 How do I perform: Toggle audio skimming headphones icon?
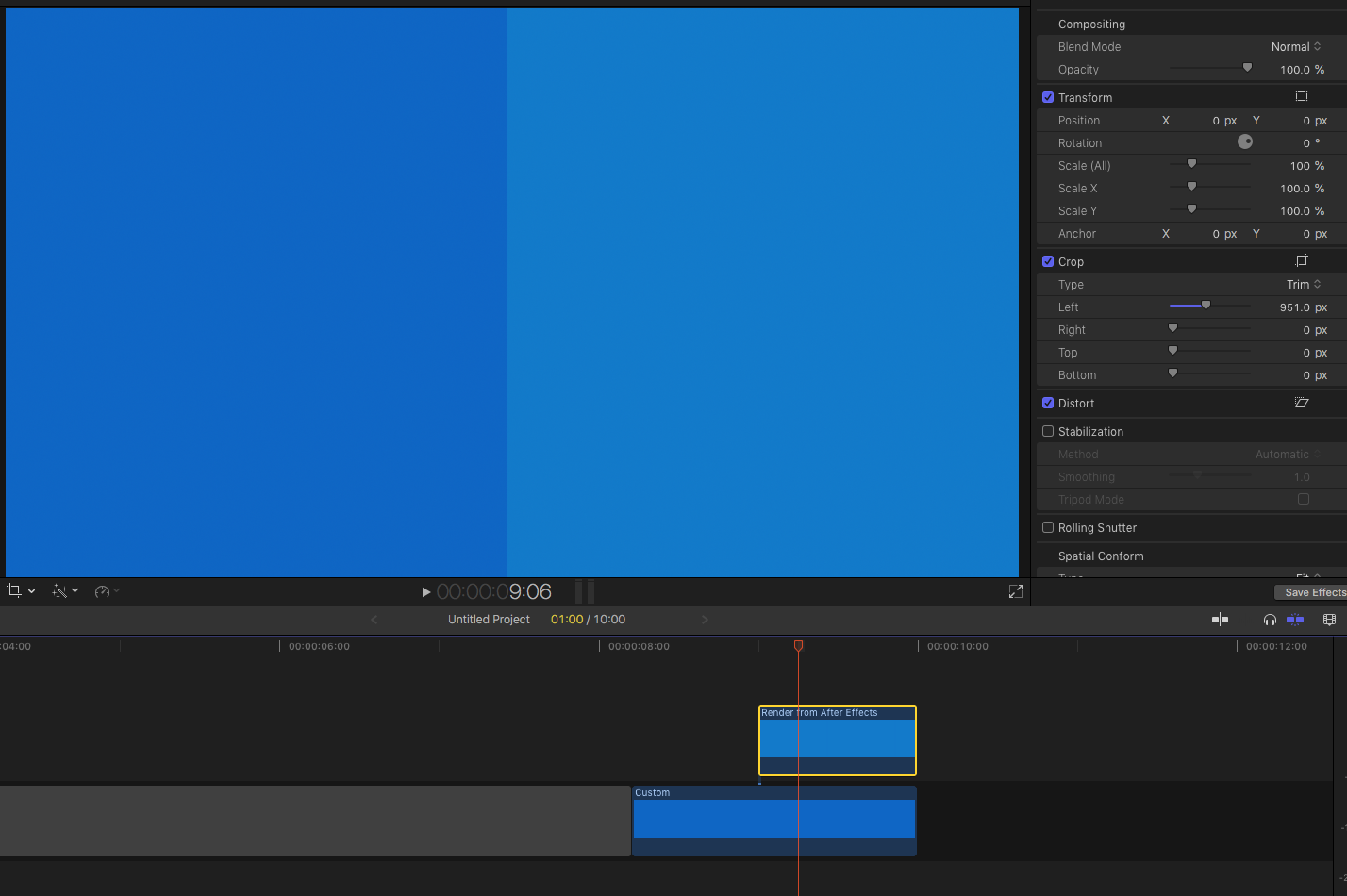(x=1270, y=620)
